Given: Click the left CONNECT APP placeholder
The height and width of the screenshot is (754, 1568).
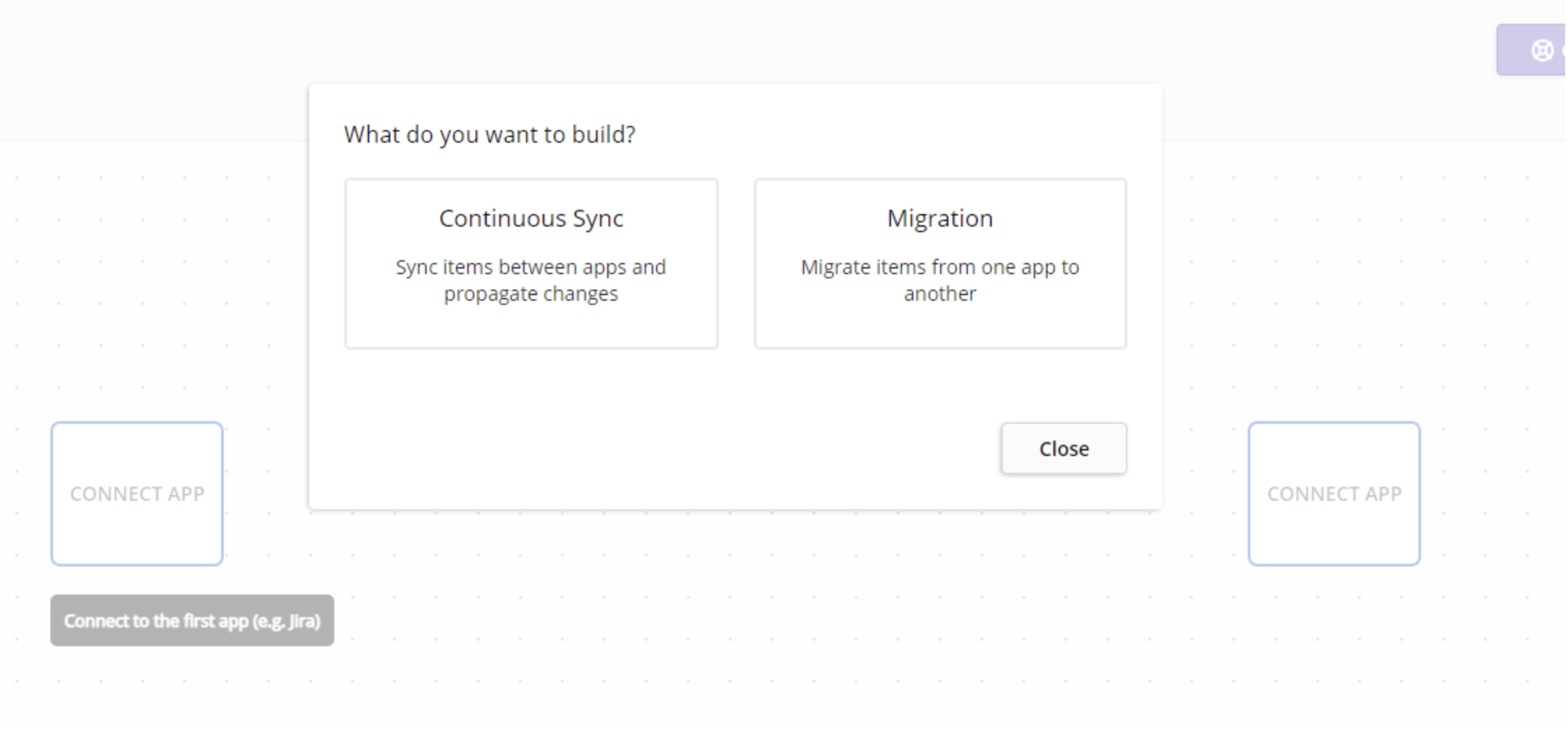Looking at the screenshot, I should click(137, 493).
